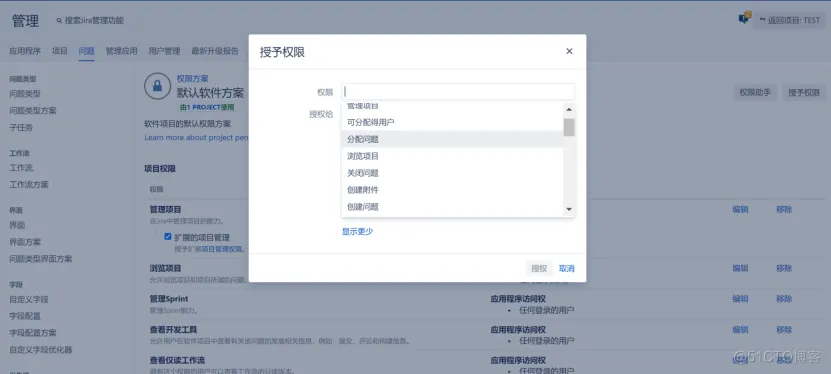Open the 问题 tab
This screenshot has height=374, width=831.
click(x=86, y=51)
